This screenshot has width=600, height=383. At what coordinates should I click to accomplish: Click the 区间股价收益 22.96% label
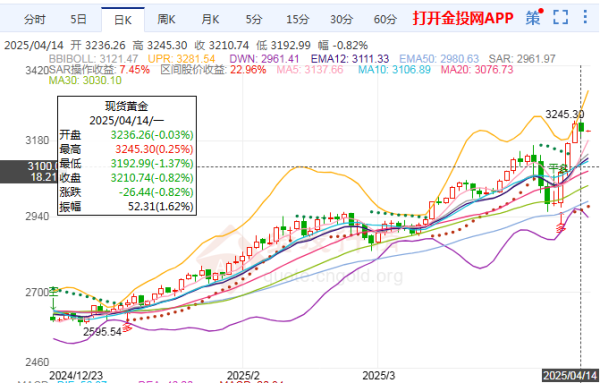(x=213, y=70)
